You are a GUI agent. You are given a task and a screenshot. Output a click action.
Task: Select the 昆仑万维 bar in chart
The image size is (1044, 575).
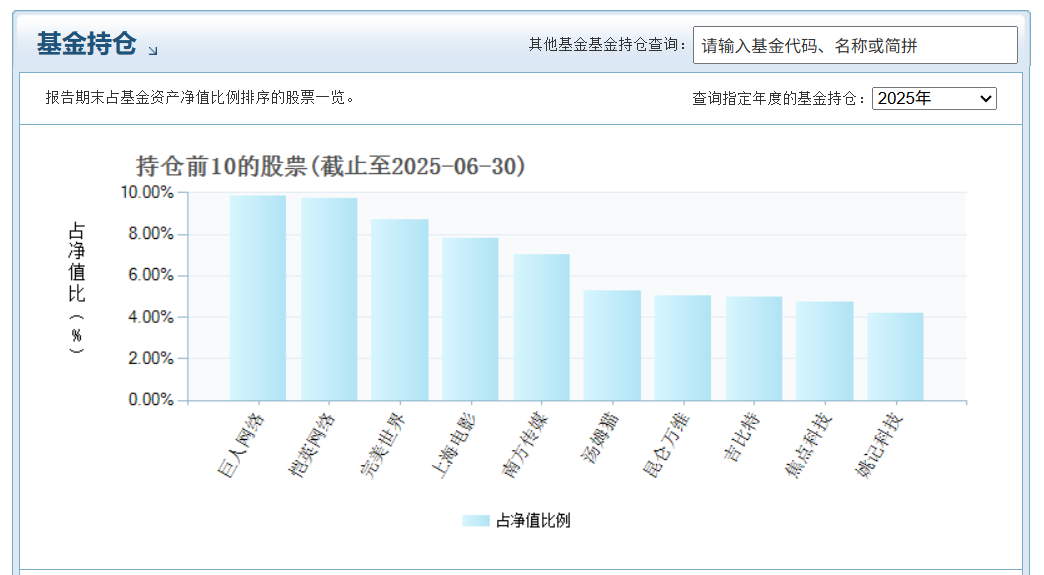click(682, 347)
